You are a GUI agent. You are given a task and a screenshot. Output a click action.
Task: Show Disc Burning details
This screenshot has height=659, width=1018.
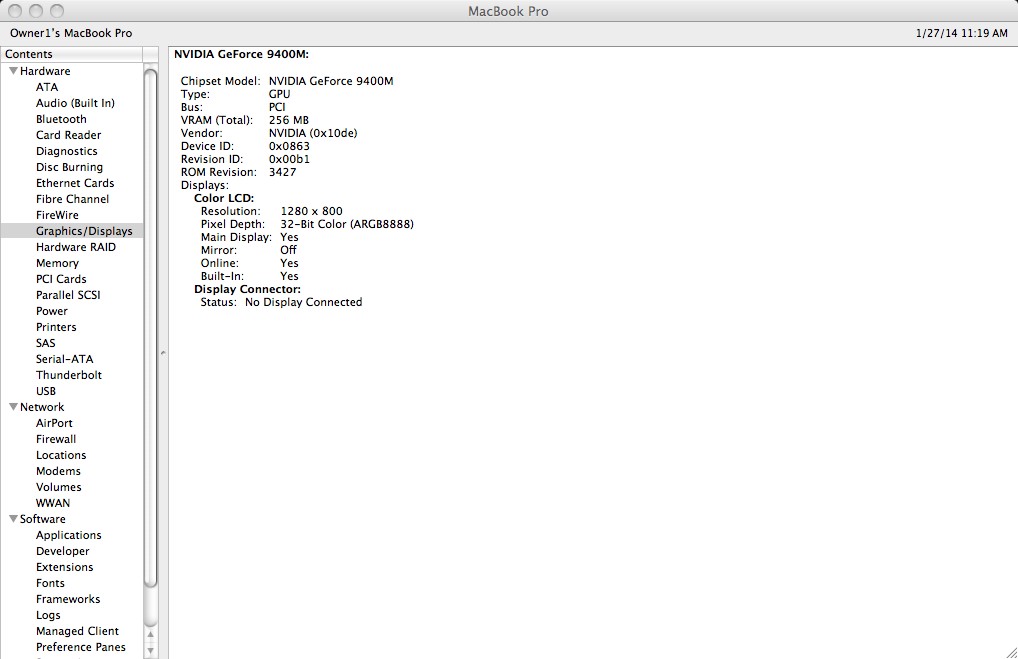[x=69, y=167]
